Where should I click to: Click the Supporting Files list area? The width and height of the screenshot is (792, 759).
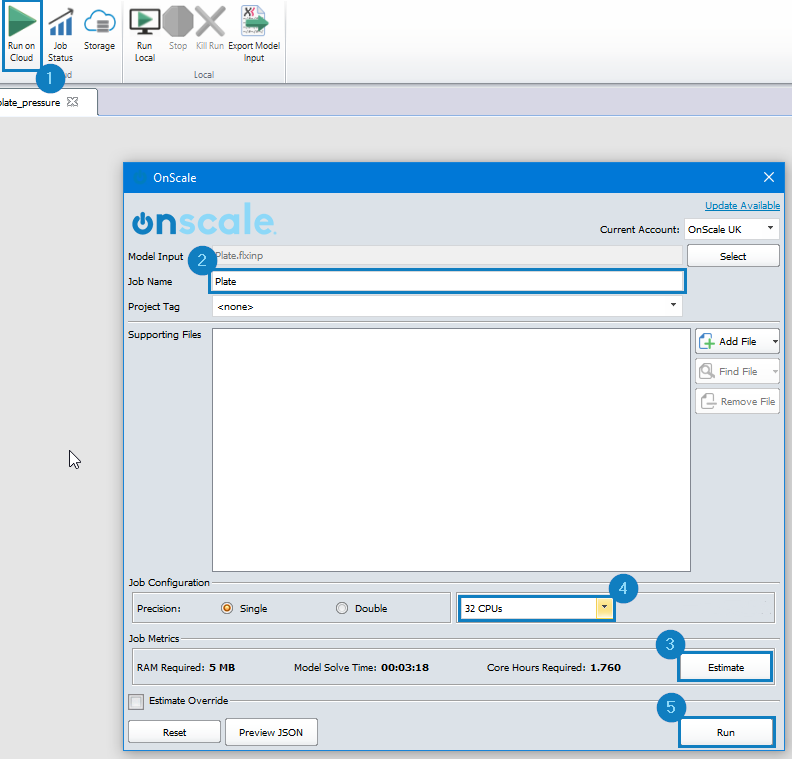451,450
